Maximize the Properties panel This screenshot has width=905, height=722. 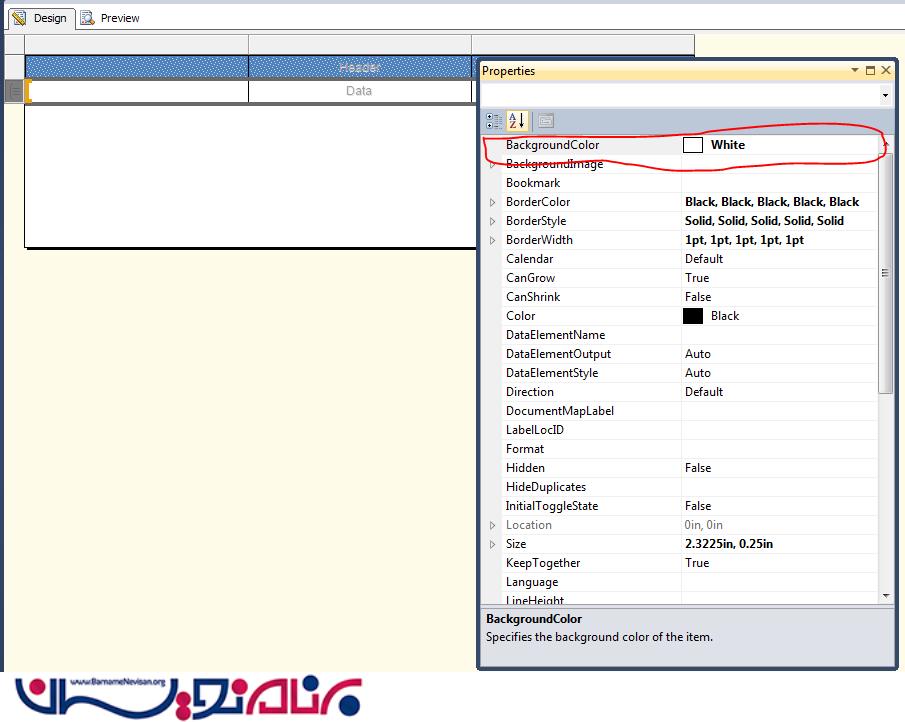click(870, 71)
